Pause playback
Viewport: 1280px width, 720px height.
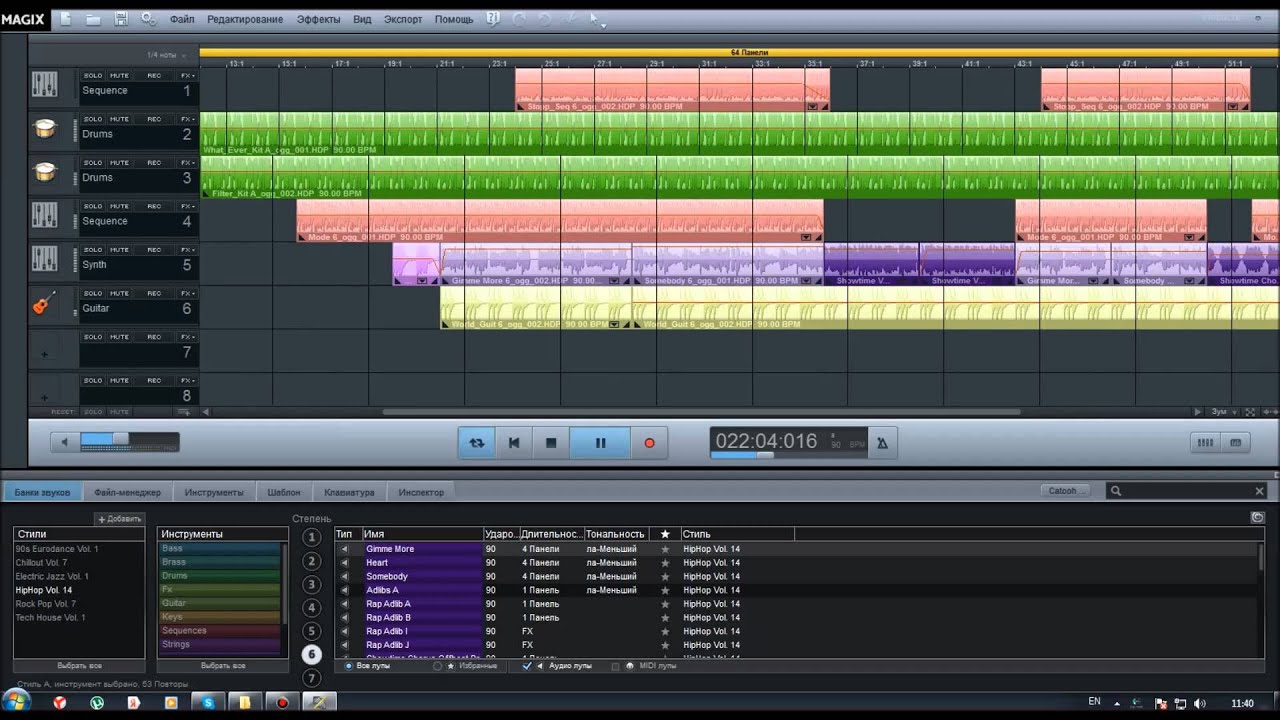pyautogui.click(x=600, y=443)
